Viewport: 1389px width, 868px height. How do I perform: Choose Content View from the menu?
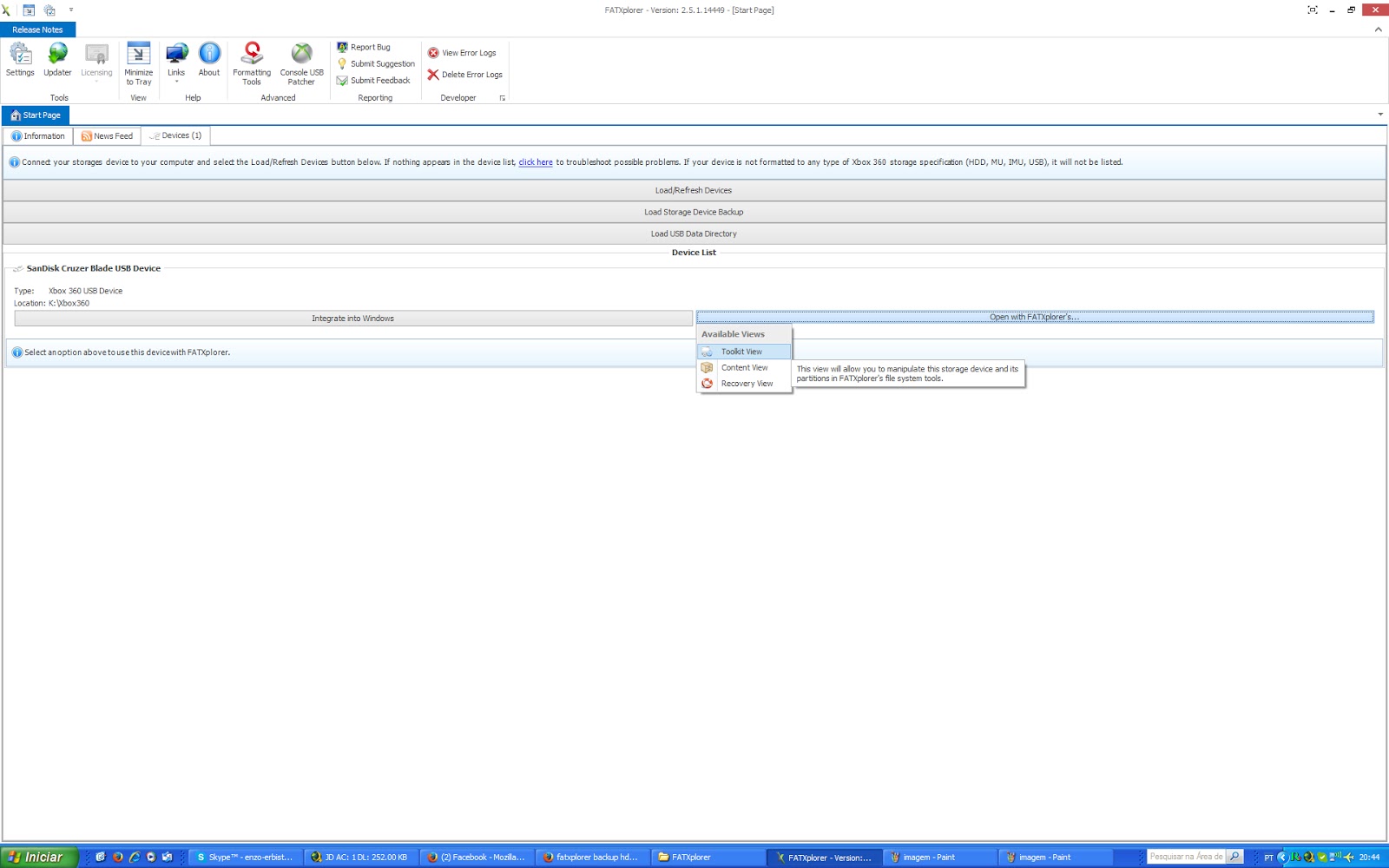pos(744,367)
